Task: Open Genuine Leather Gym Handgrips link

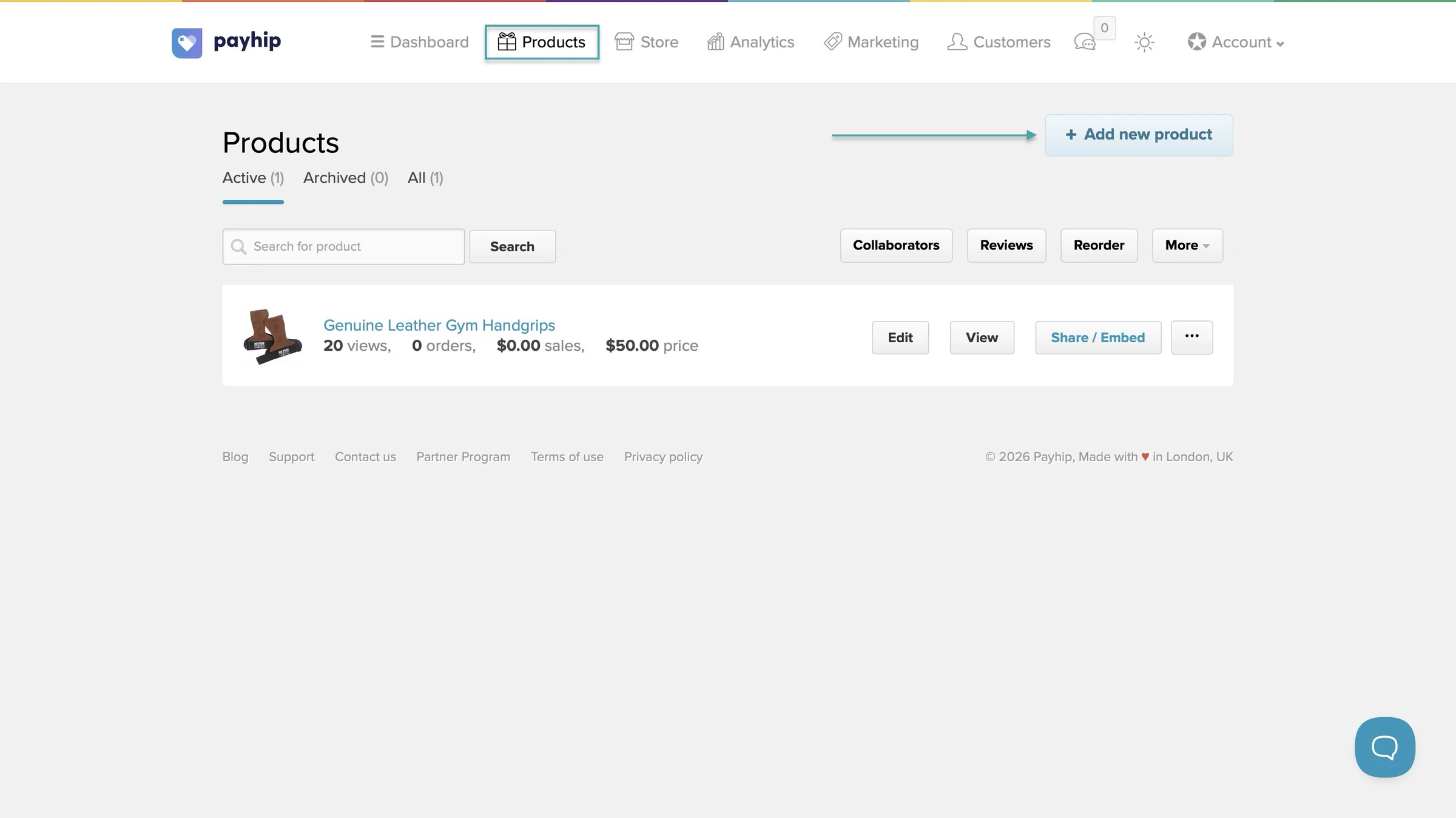Action: [439, 325]
